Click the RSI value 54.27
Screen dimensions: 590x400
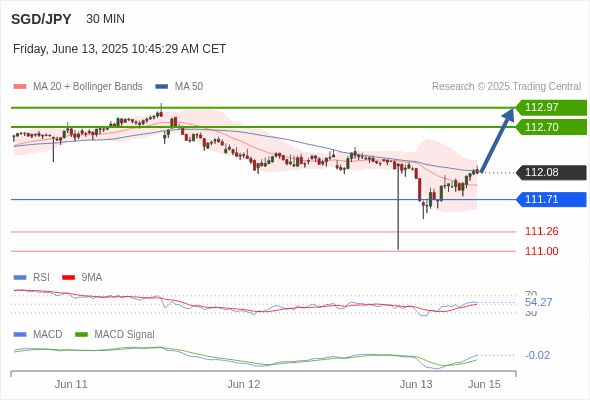click(538, 302)
